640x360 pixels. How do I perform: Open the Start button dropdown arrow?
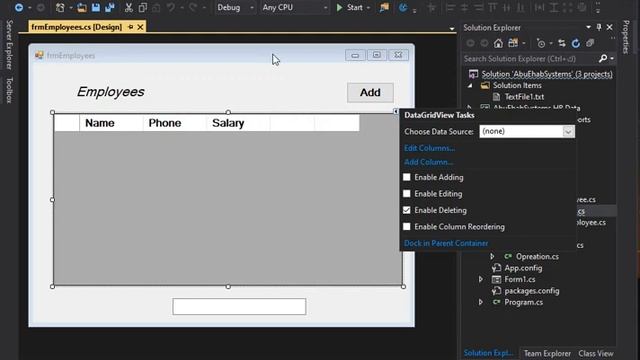369,7
